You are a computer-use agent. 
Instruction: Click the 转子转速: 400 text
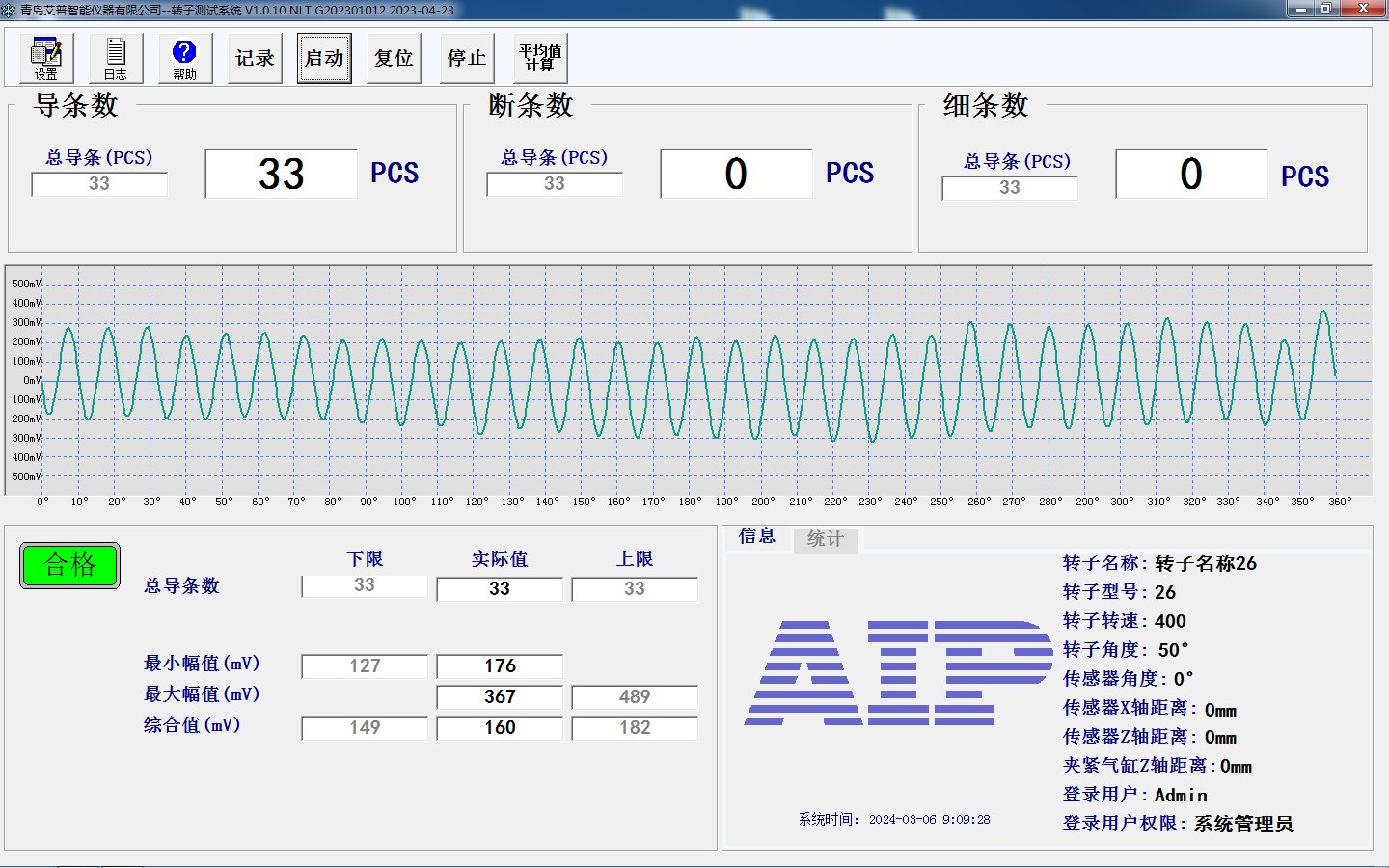1125,621
